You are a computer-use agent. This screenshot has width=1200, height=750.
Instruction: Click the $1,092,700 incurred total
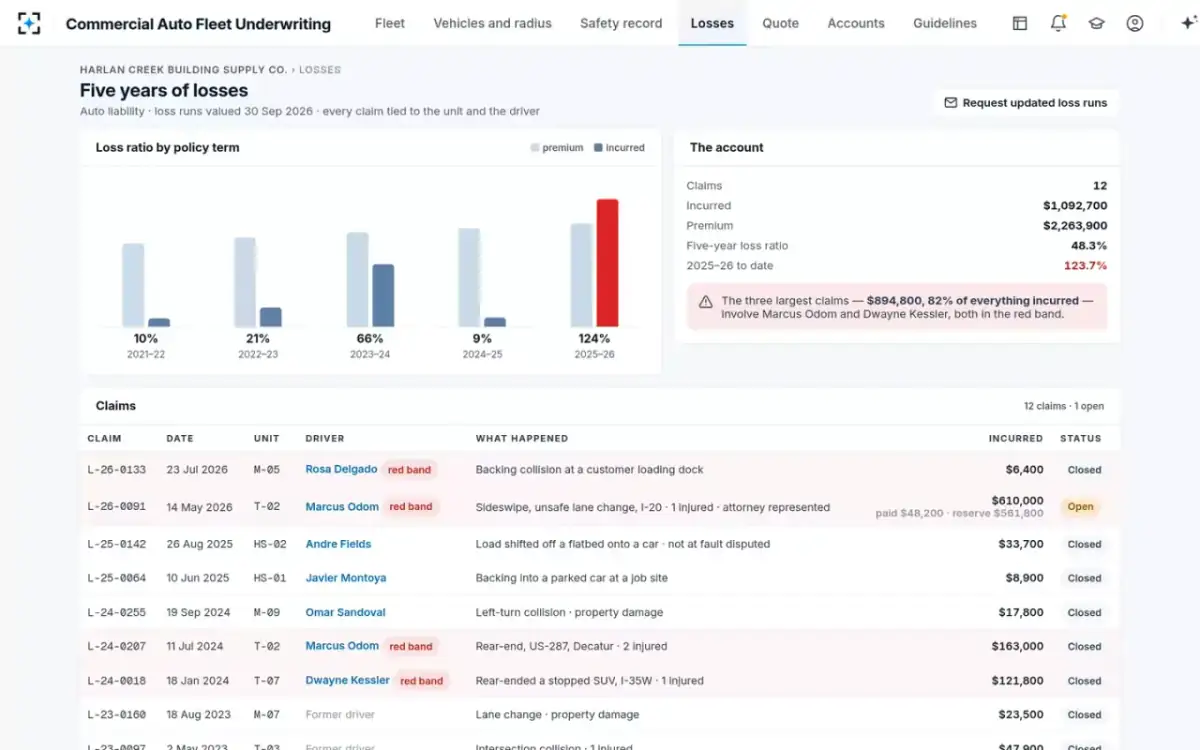point(1075,205)
